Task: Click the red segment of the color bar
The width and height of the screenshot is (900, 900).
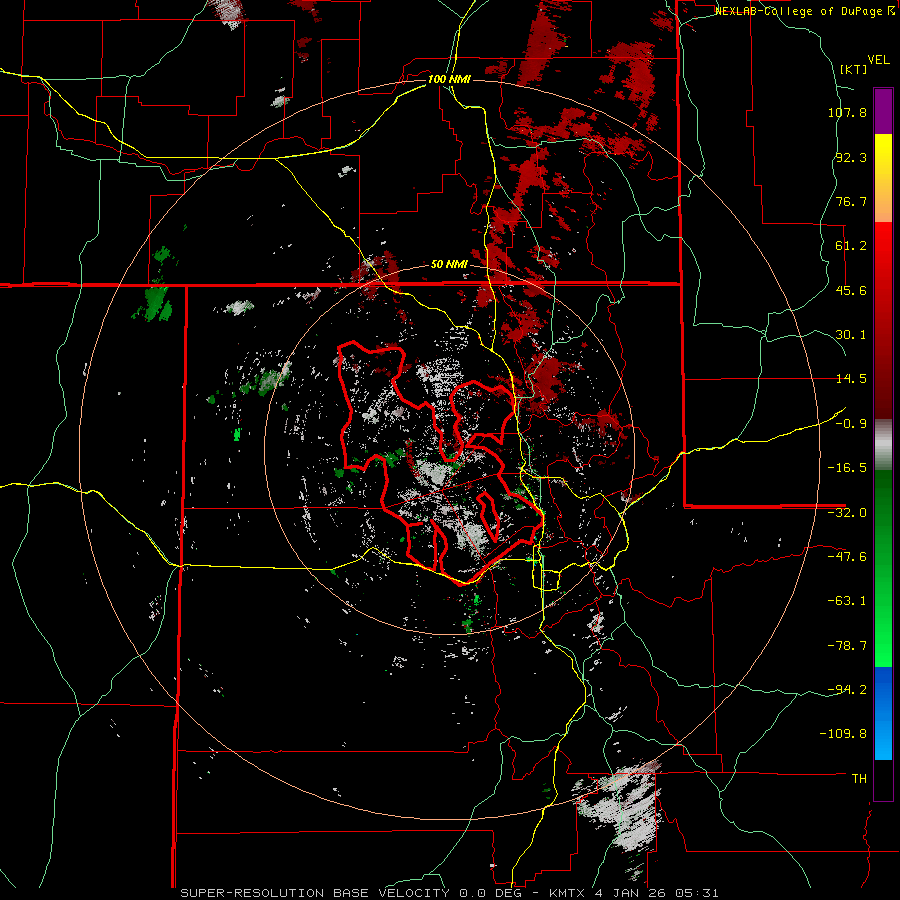Action: click(883, 320)
